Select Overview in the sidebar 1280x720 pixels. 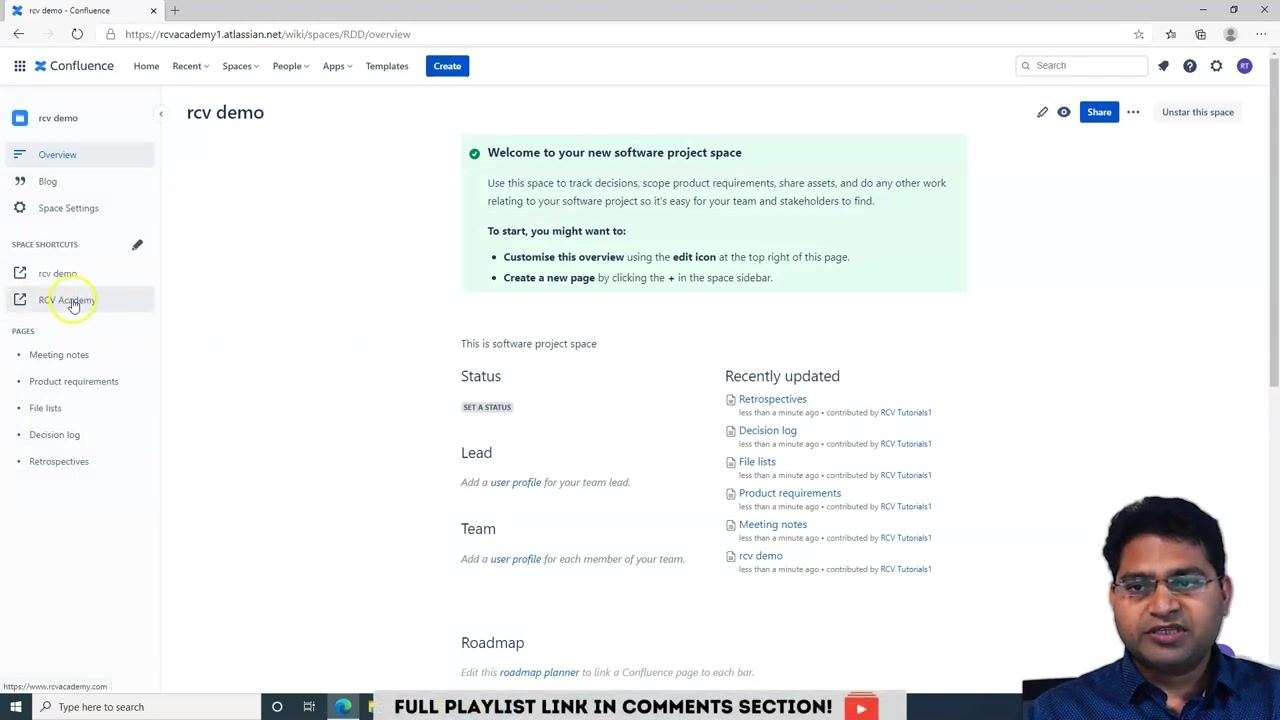click(80, 154)
